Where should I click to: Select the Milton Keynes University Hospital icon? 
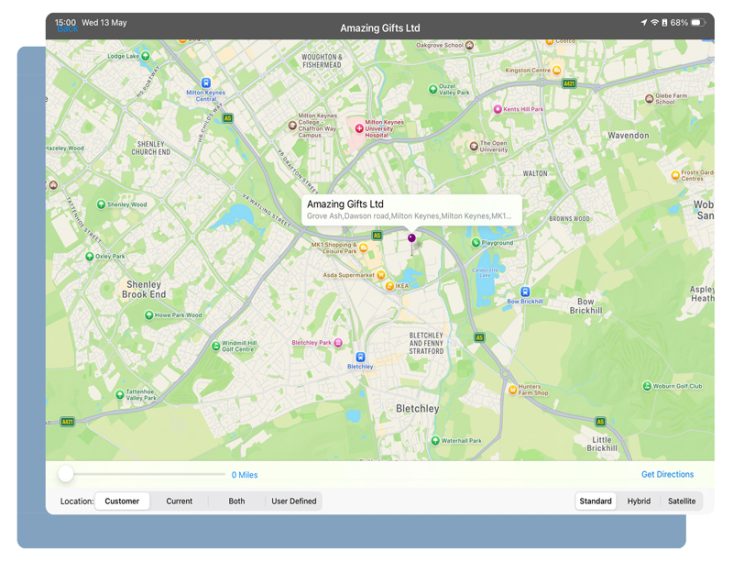coord(359,128)
